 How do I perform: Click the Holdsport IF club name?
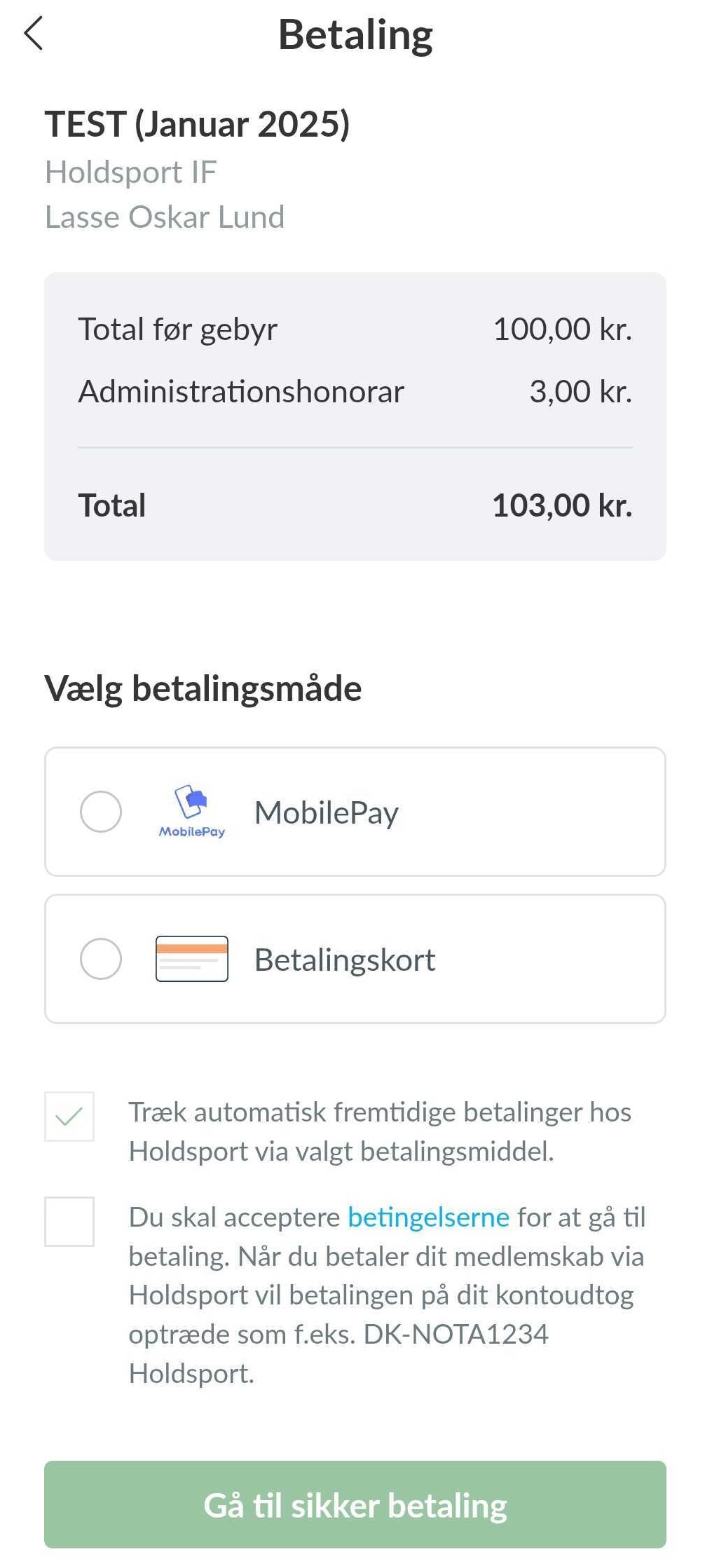(x=131, y=172)
